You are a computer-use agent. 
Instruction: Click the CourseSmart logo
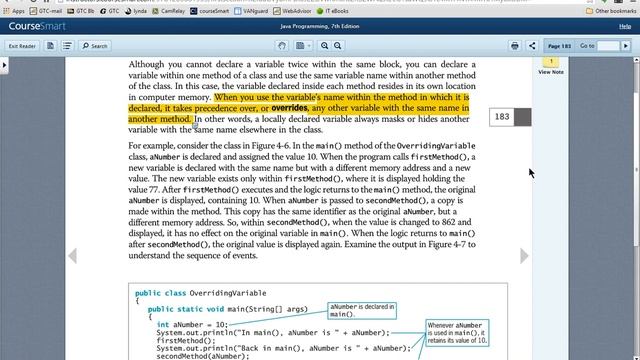click(x=37, y=26)
